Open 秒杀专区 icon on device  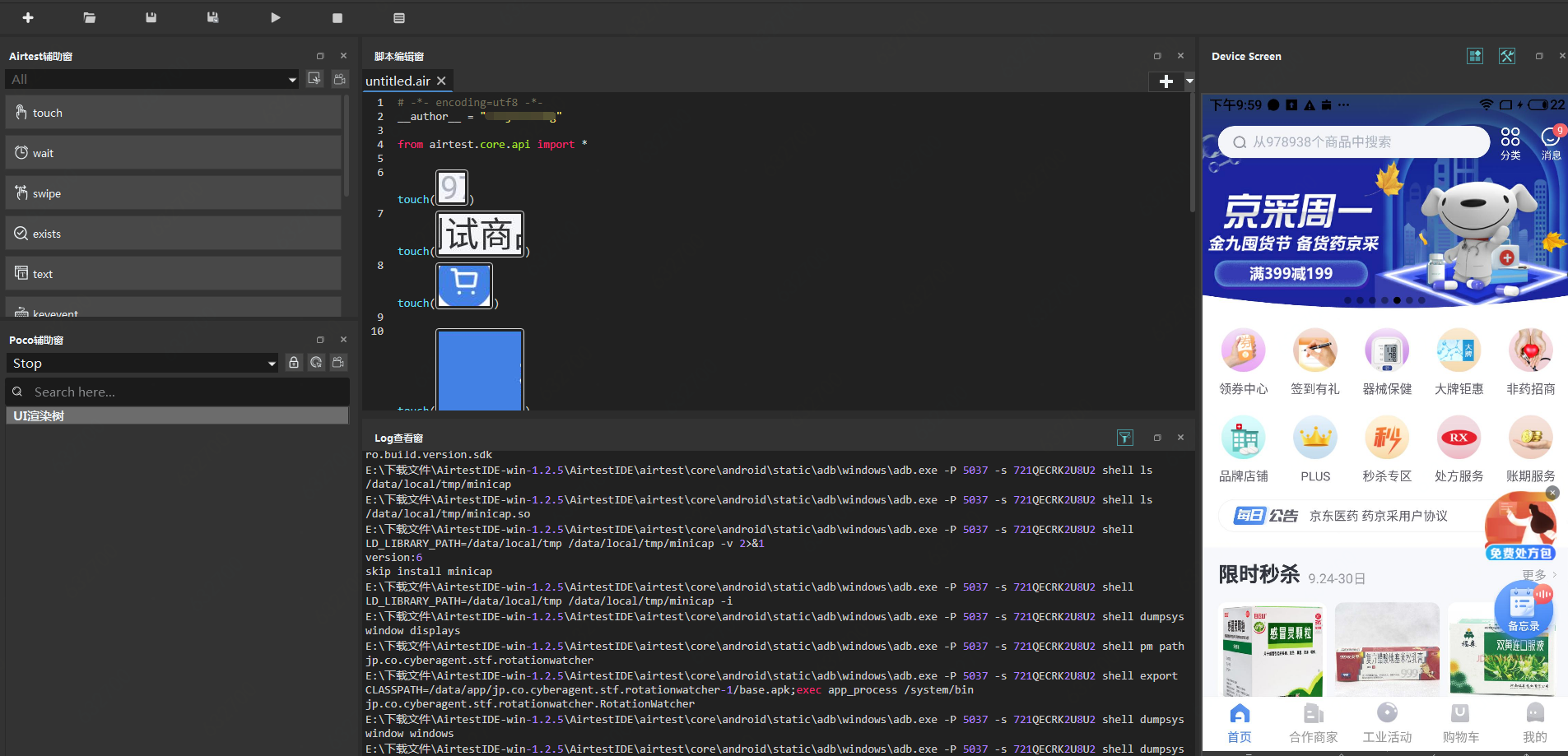coord(1387,449)
